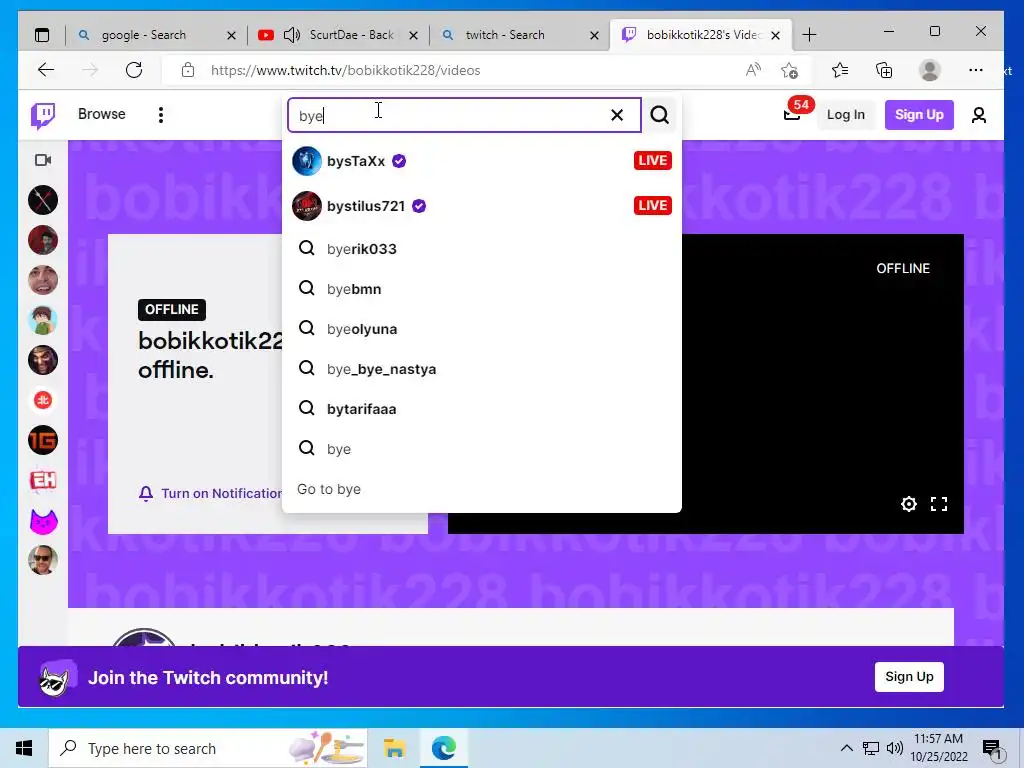Open the pink cat channel avatar in sidebar
The image size is (1024, 768).
43,520
